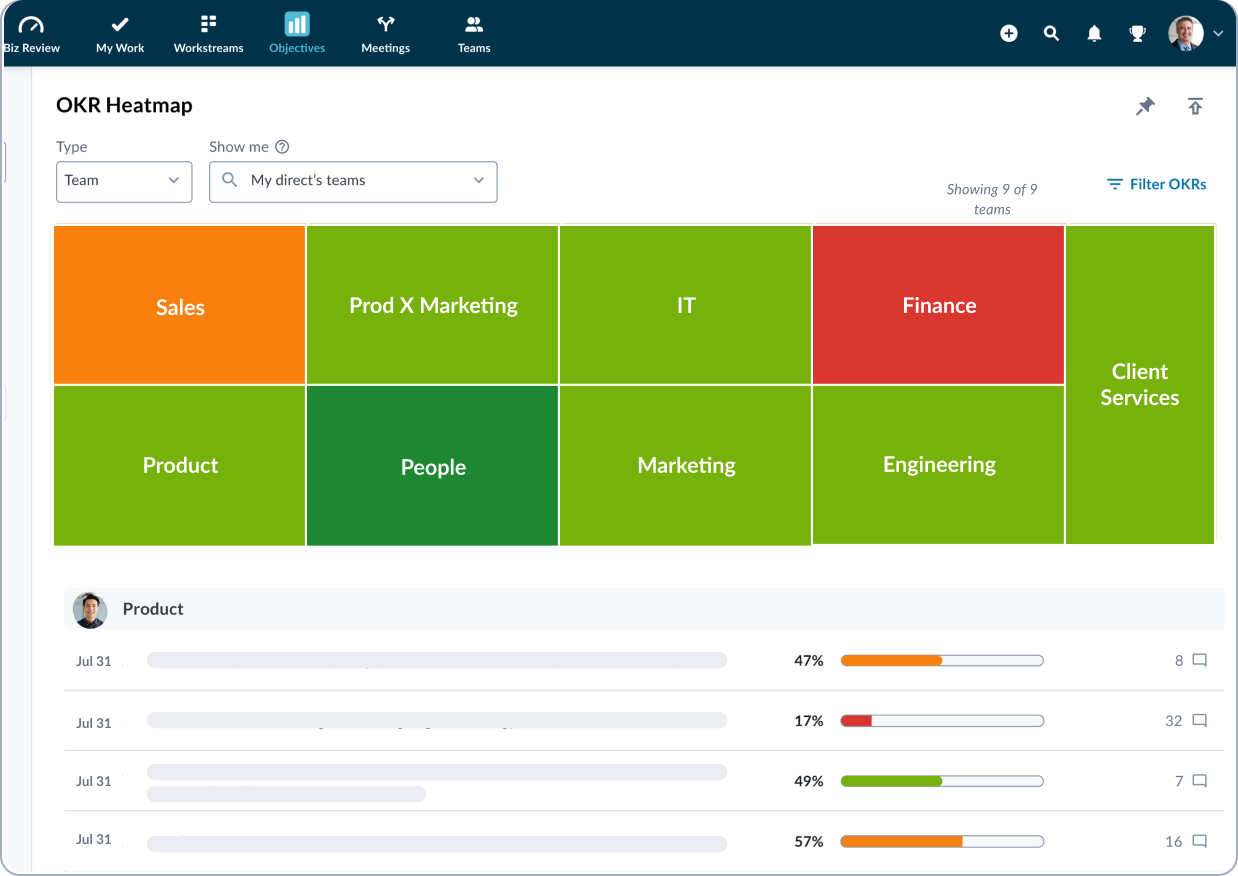Open the Workstreams panel
Screen dimensions: 1238x876
tap(208, 33)
